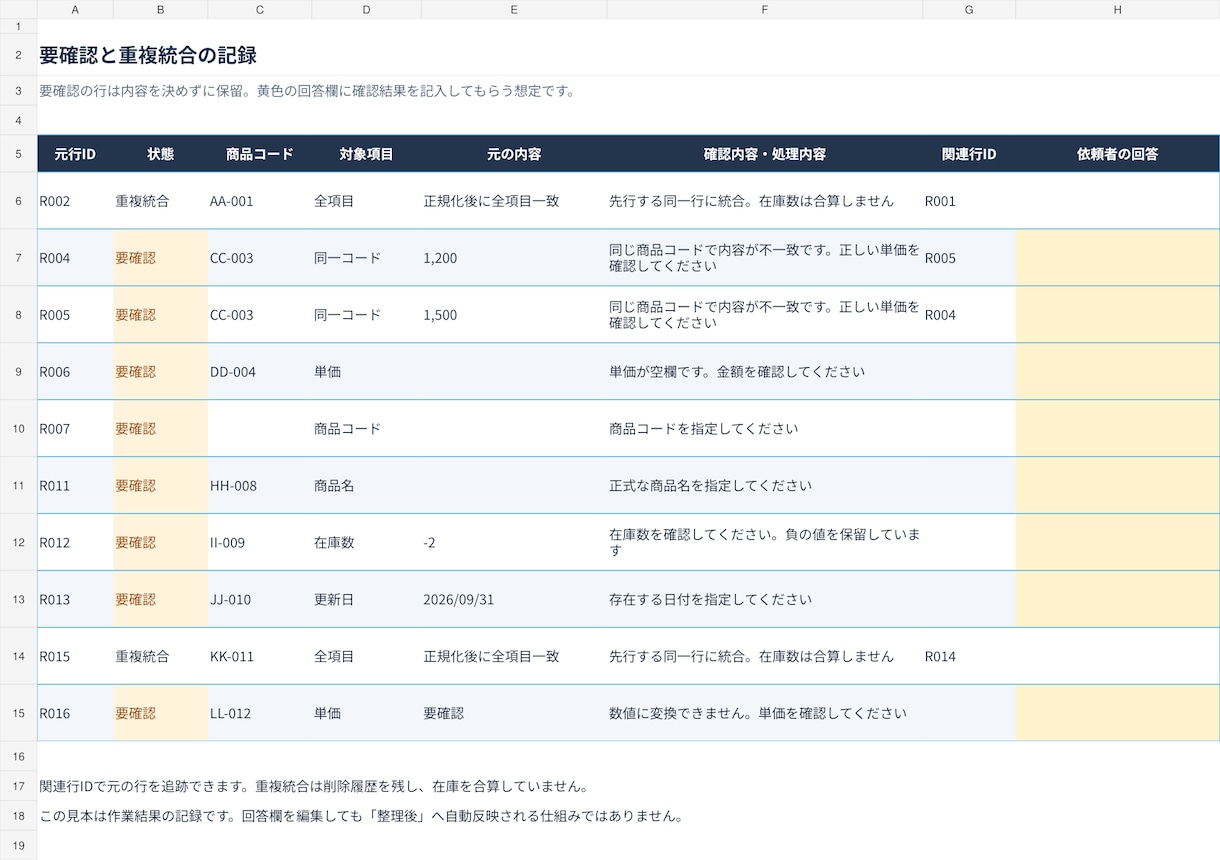Click yellow answer field for row R007
Image resolution: width=1220 pixels, height=860 pixels.
[x=1118, y=429]
